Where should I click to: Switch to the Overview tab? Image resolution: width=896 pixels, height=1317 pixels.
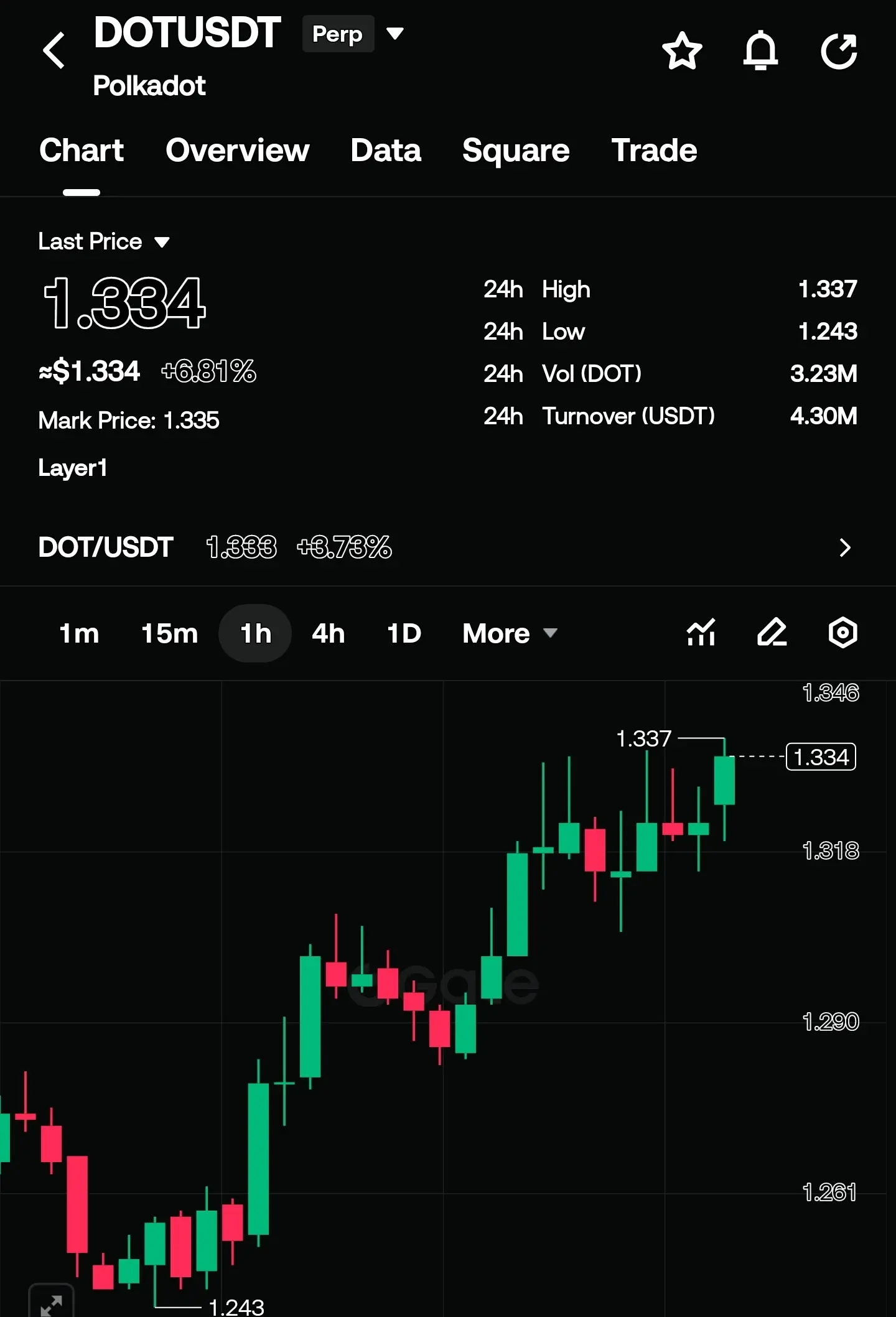[x=238, y=151]
